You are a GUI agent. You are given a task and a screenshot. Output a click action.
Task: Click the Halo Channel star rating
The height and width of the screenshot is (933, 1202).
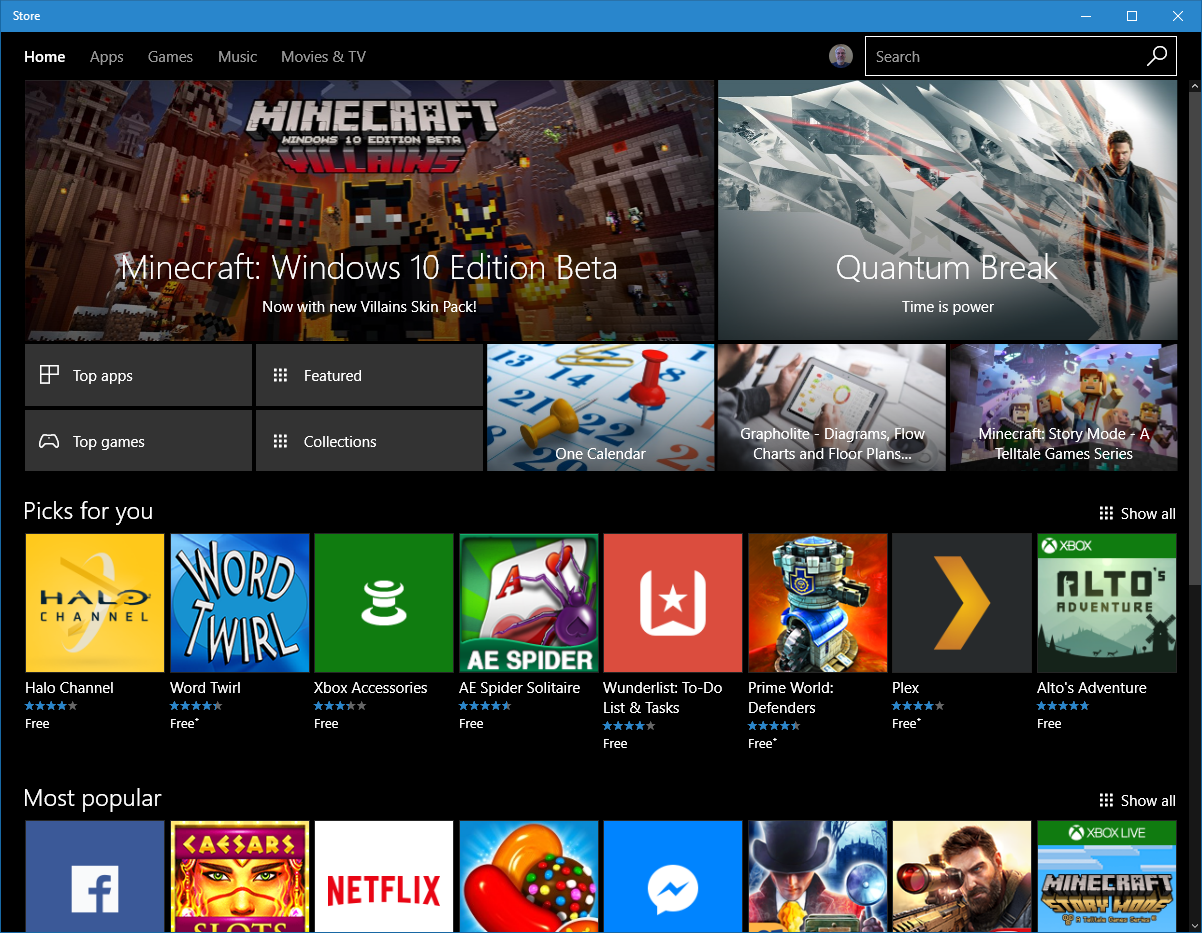pos(51,706)
